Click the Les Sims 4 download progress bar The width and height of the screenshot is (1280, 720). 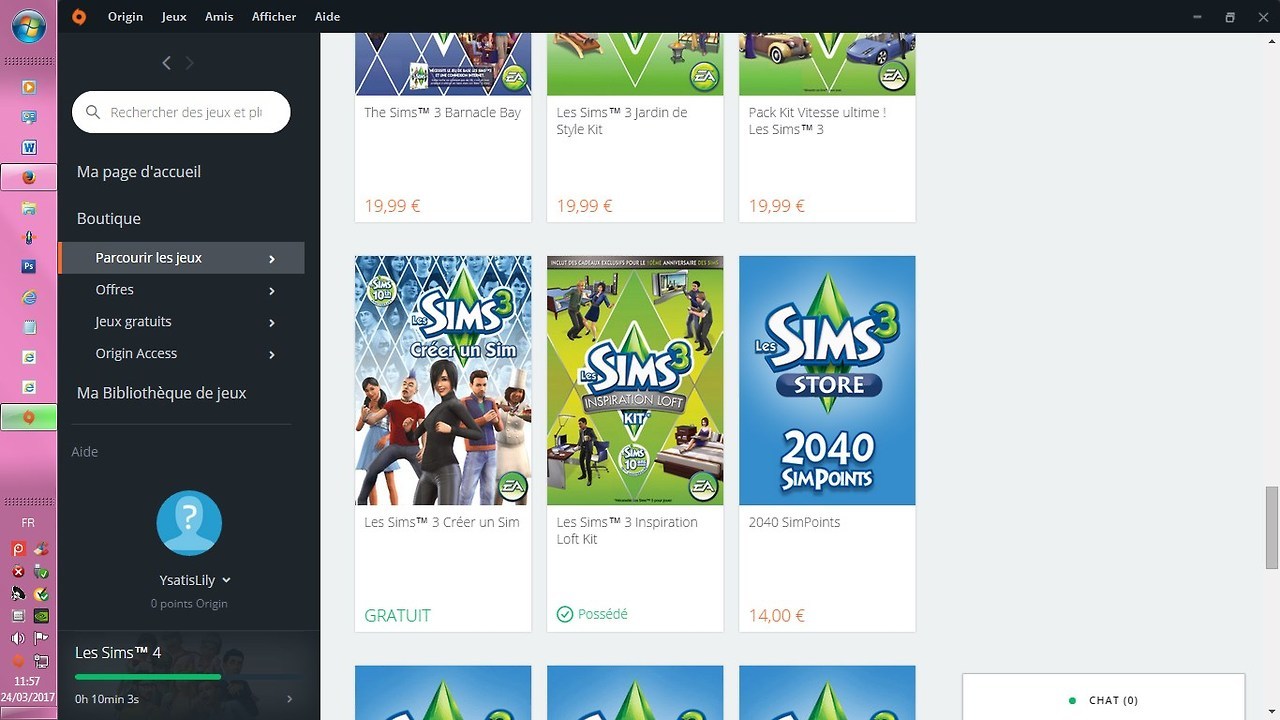(148, 677)
